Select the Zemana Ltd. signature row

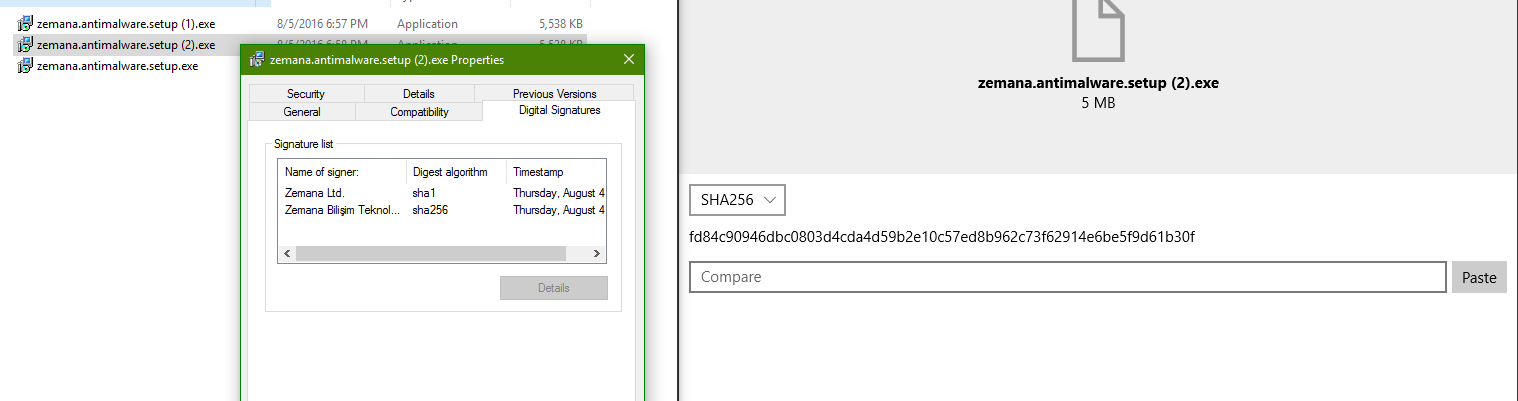tap(442, 192)
